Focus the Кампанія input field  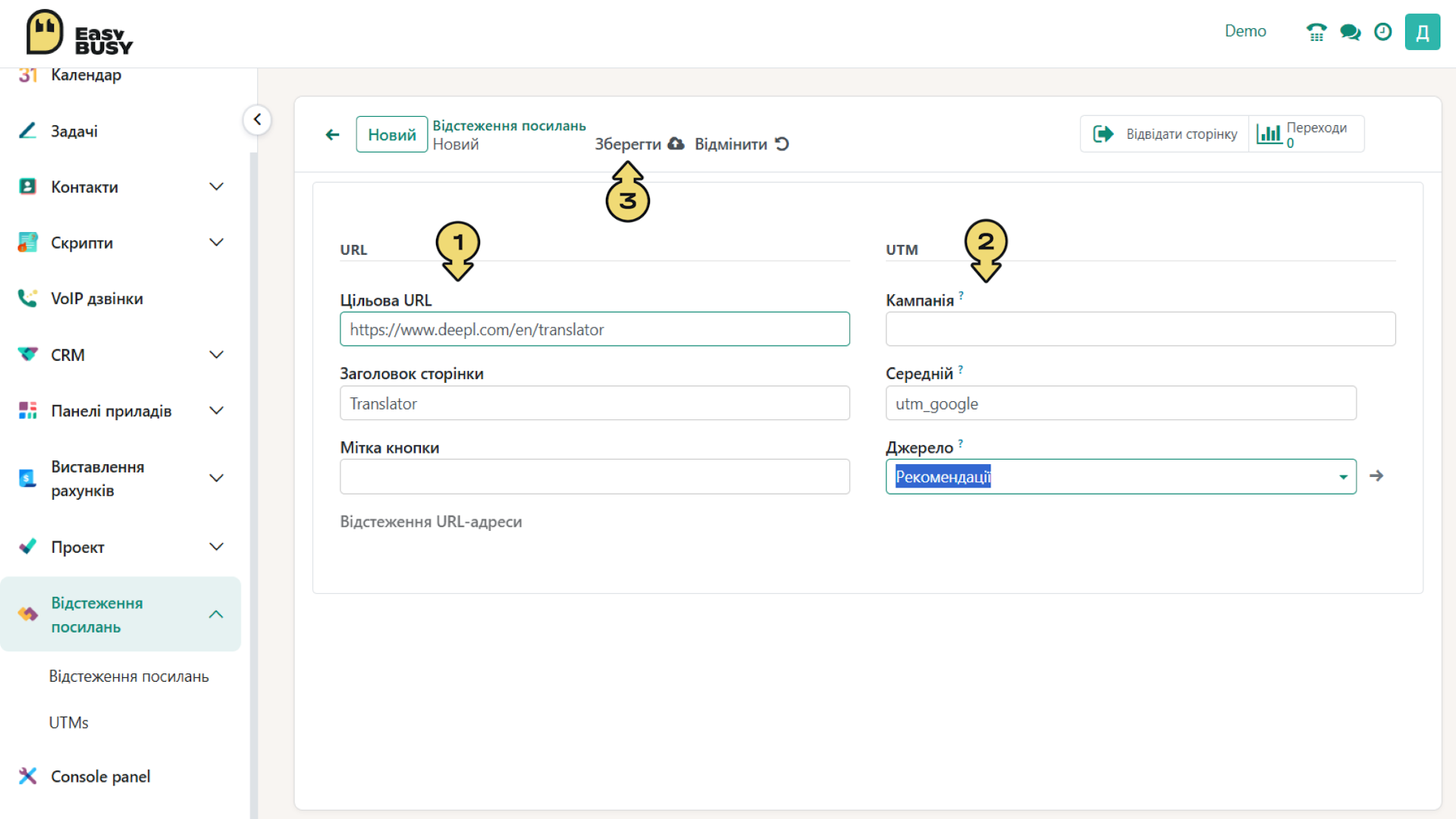1141,329
